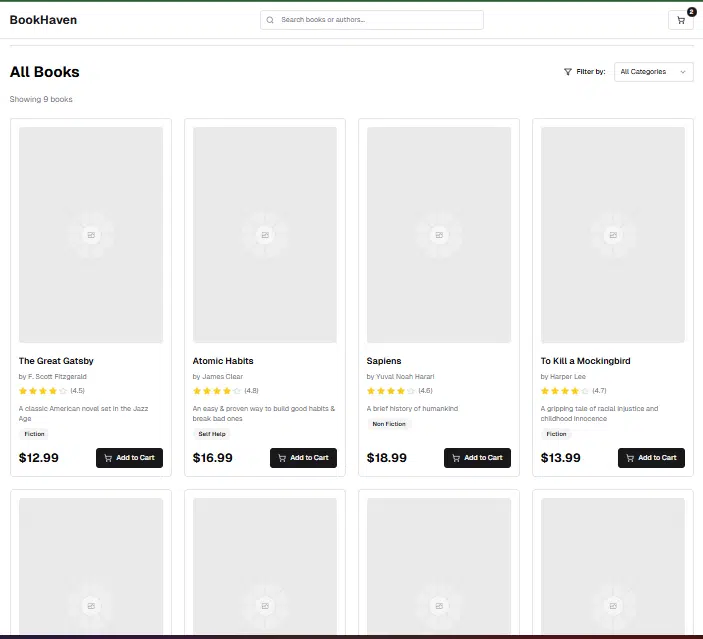703x639 pixels.
Task: Click the search magnifier icon
Action: click(270, 20)
